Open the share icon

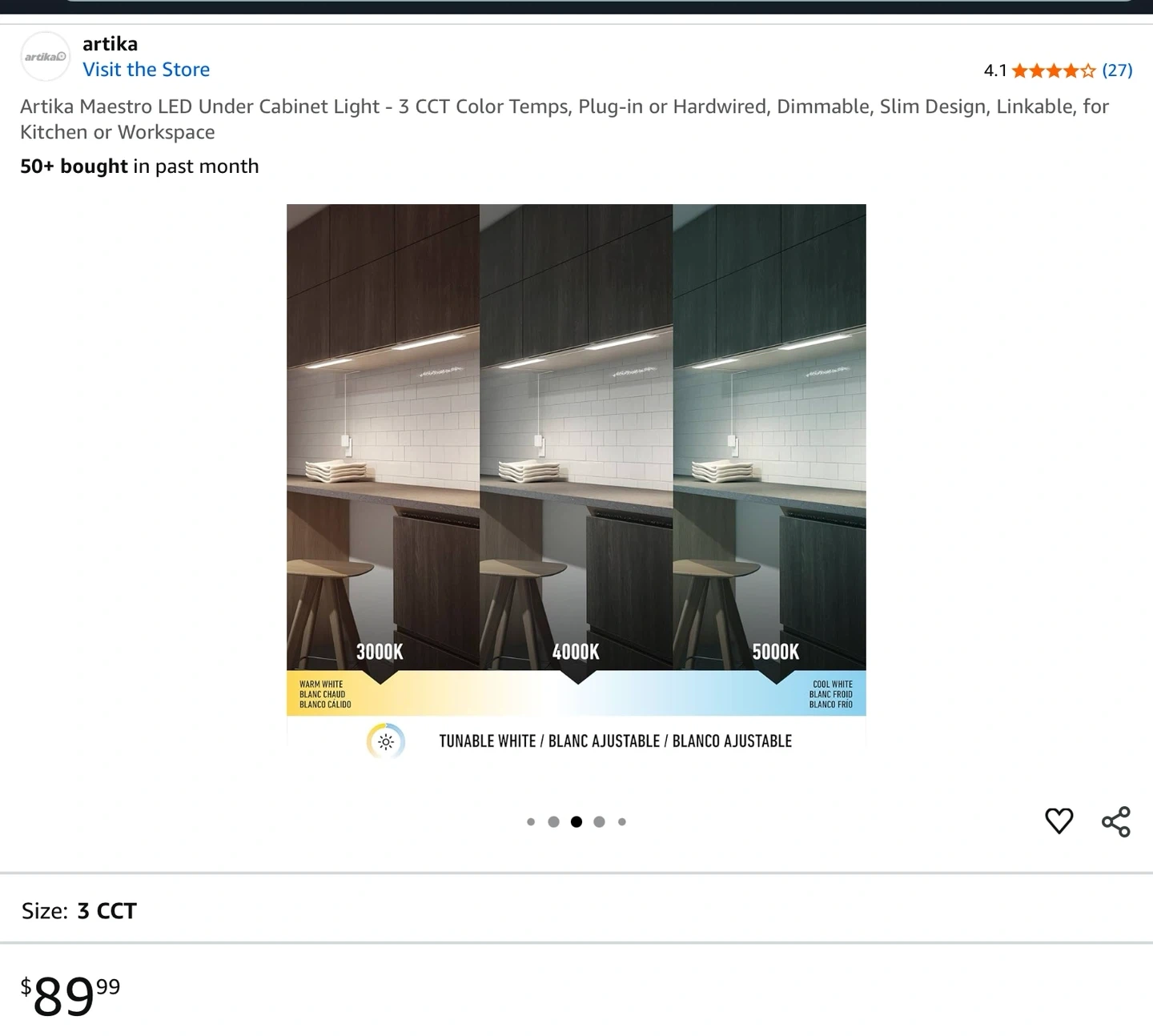pyautogui.click(x=1115, y=821)
